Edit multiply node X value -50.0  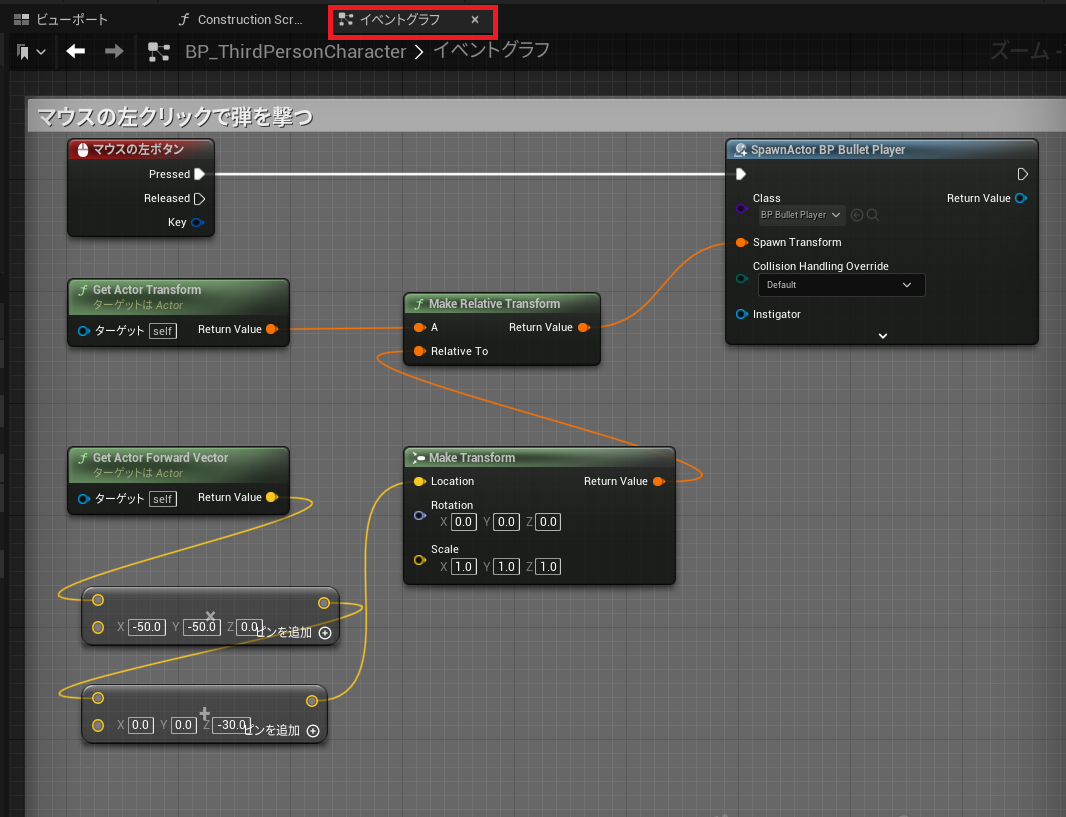tap(147, 627)
